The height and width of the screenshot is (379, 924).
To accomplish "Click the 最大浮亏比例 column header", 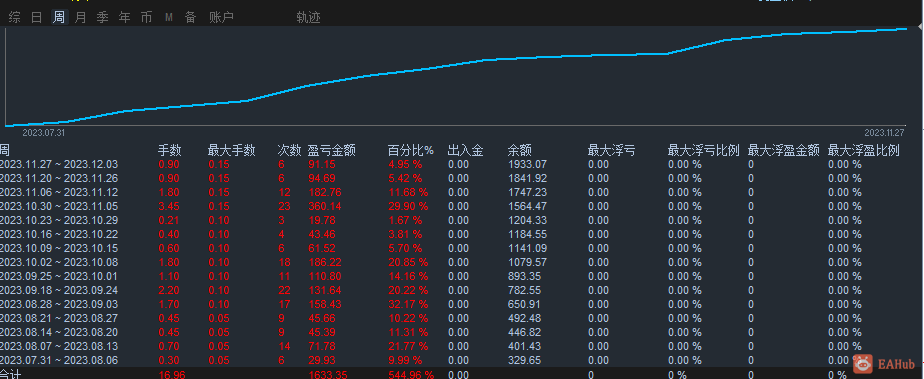I will point(703,150).
